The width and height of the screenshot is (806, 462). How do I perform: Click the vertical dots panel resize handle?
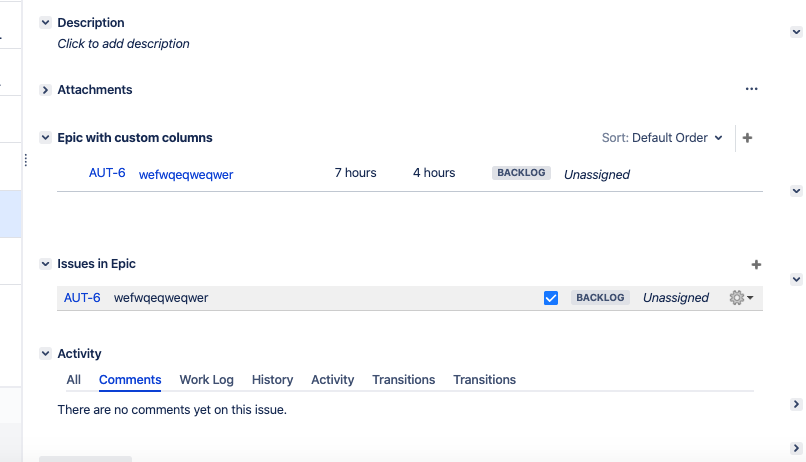(26, 160)
